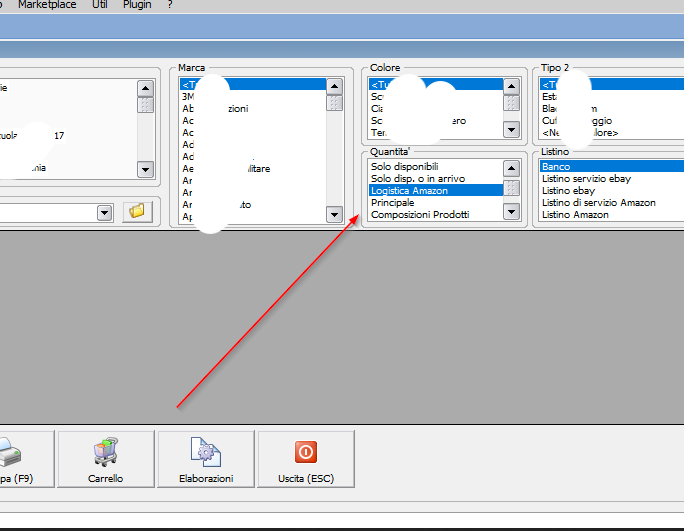The image size is (684, 531).
Task: Select the Colore entry ending in 'ero'
Action: click(435, 121)
